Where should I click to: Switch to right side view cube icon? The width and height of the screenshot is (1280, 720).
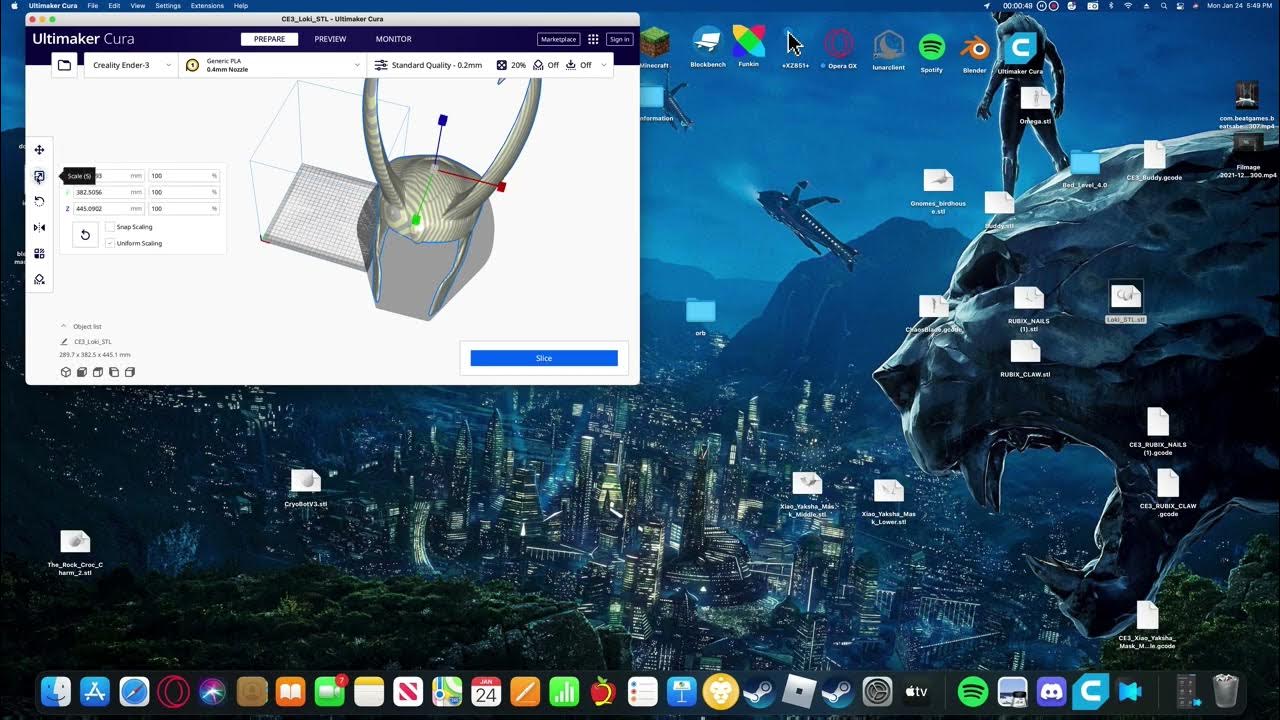(130, 372)
